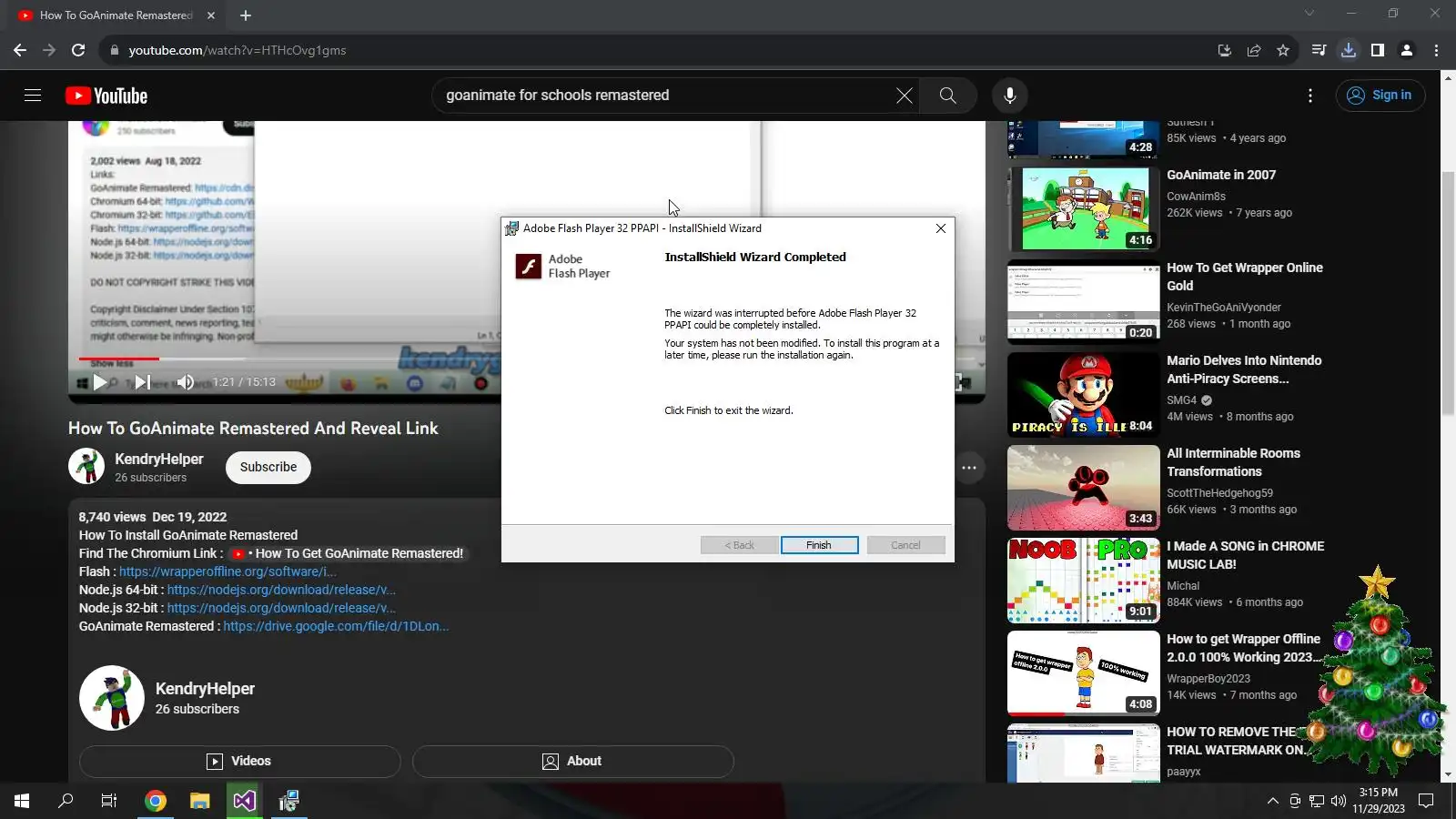The image size is (1456, 819).
Task: Open the system volume control
Action: [1338, 801]
